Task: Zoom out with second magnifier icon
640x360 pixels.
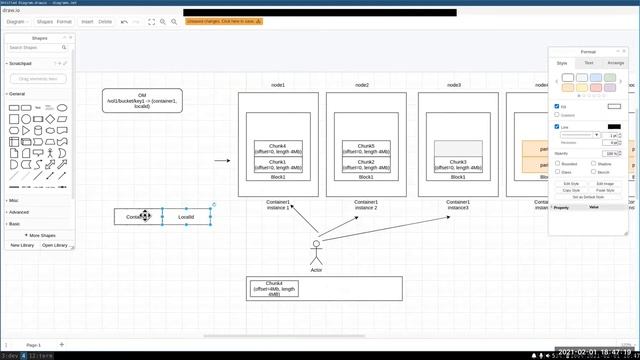Action: click(x=174, y=22)
